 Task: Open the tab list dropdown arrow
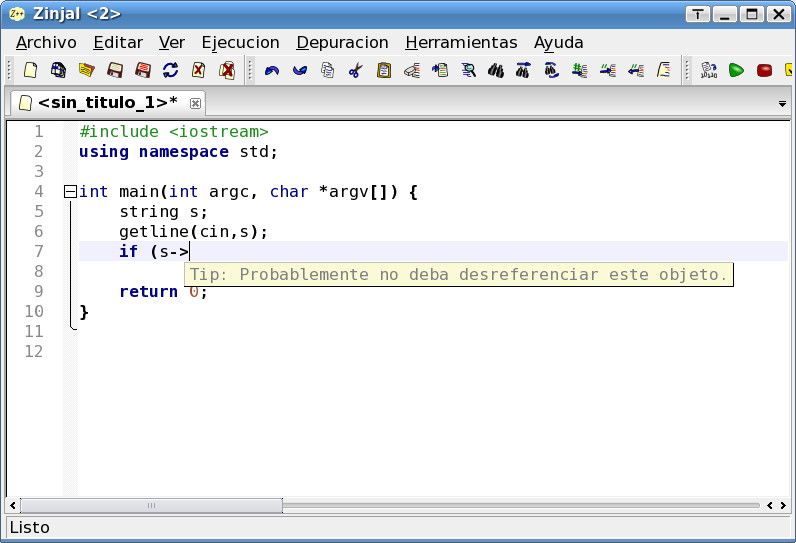tap(782, 104)
